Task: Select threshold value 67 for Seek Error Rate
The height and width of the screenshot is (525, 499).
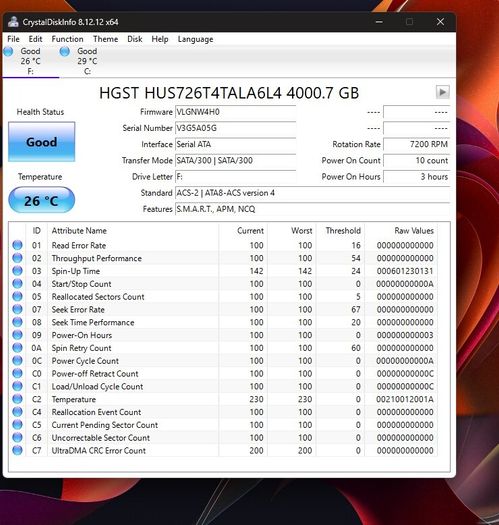Action: click(356, 309)
